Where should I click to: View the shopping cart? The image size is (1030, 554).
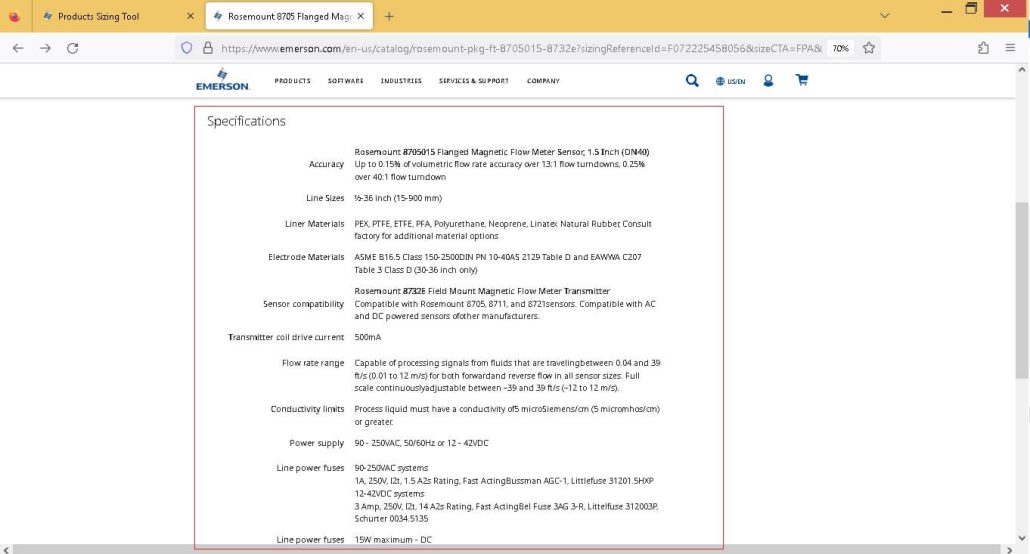coord(802,80)
